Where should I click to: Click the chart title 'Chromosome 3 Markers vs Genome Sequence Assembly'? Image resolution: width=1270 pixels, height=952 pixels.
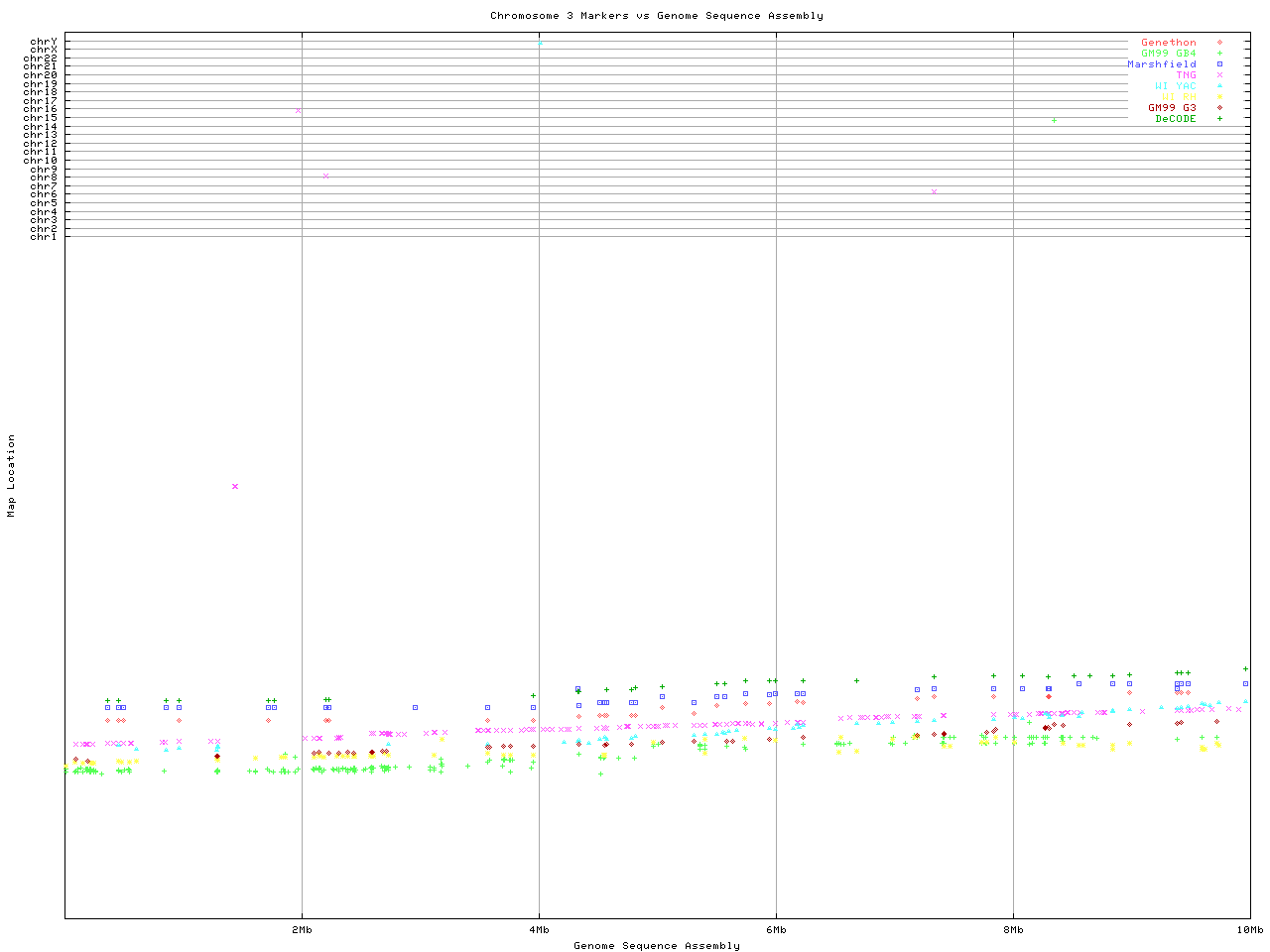click(x=656, y=15)
